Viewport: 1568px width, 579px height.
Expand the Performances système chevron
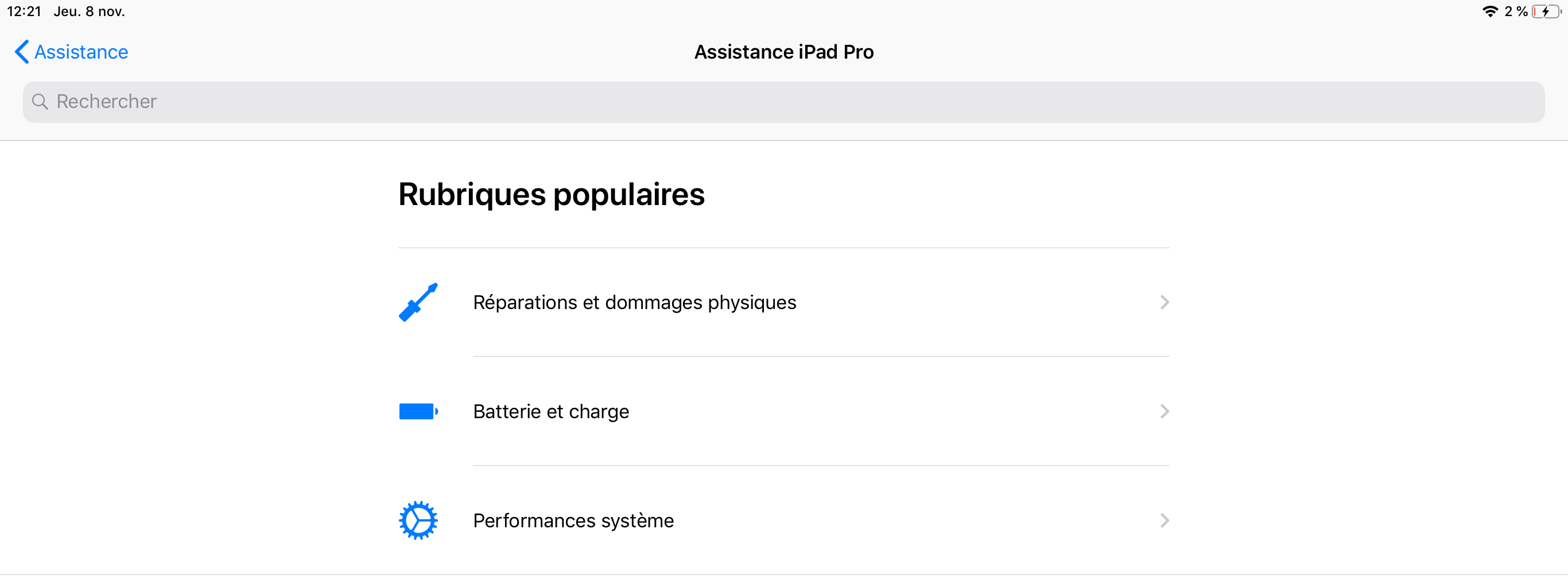tap(1164, 520)
